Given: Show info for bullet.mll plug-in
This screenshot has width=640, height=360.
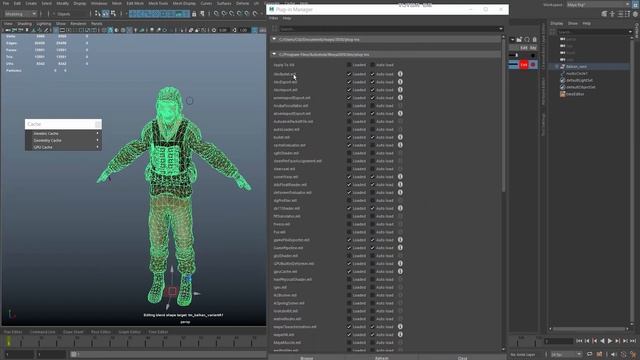Looking at the screenshot, I should coord(400,137).
